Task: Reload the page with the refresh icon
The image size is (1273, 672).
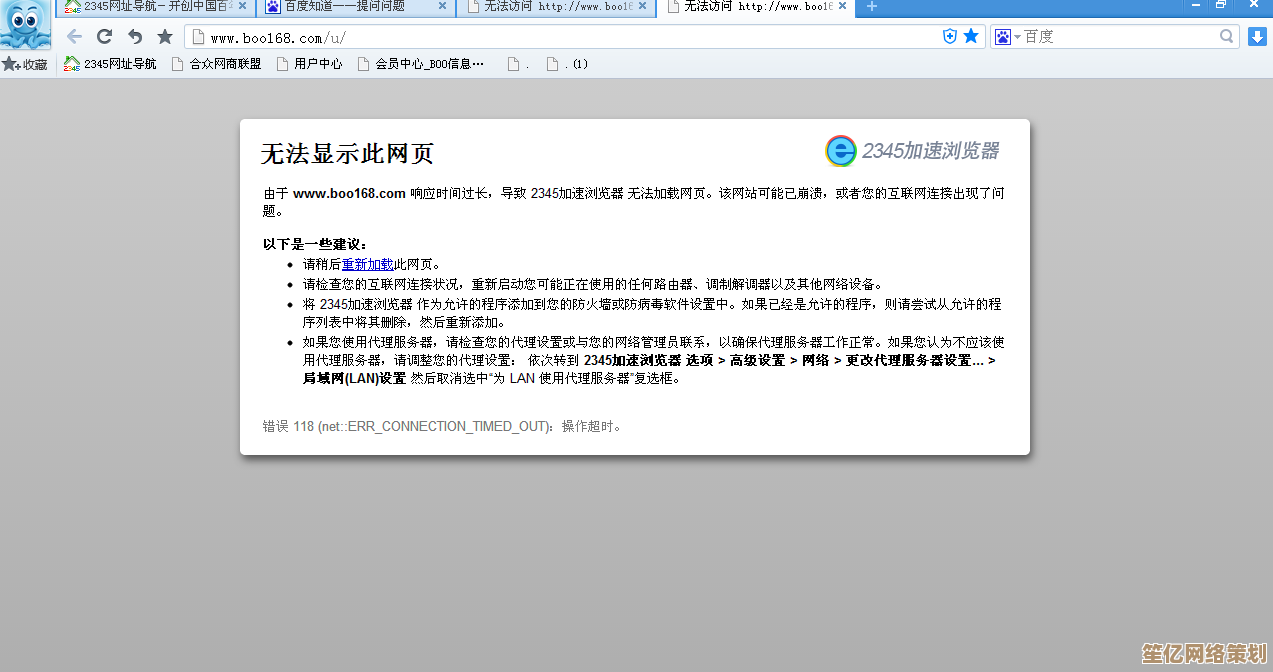Action: coord(104,37)
